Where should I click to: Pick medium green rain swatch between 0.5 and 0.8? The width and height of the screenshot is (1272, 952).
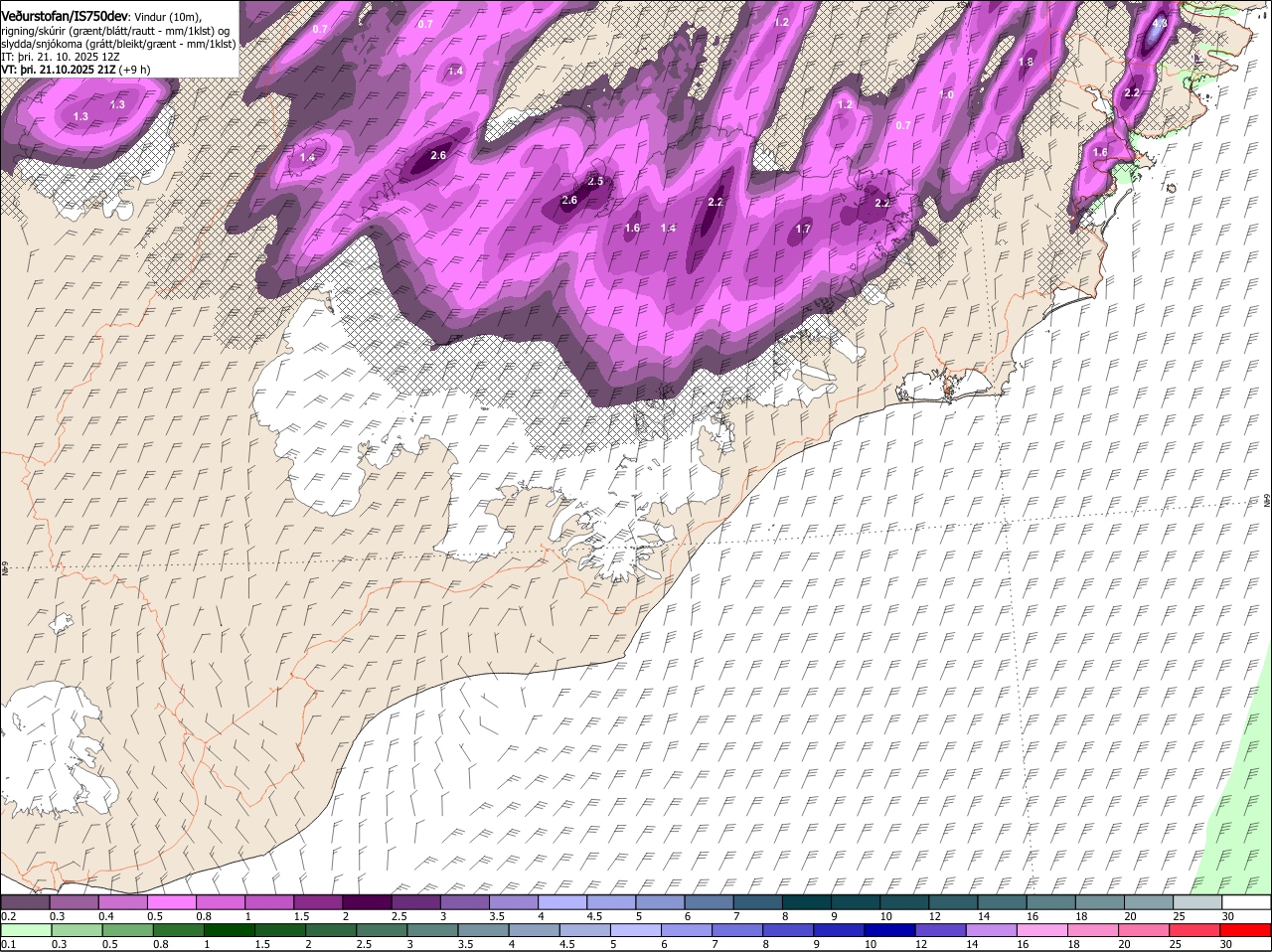[x=127, y=930]
